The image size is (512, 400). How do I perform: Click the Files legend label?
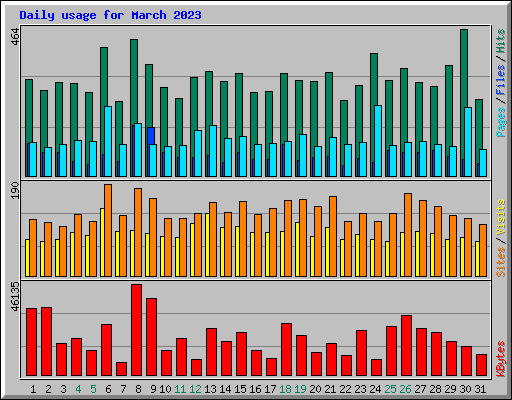500,80
